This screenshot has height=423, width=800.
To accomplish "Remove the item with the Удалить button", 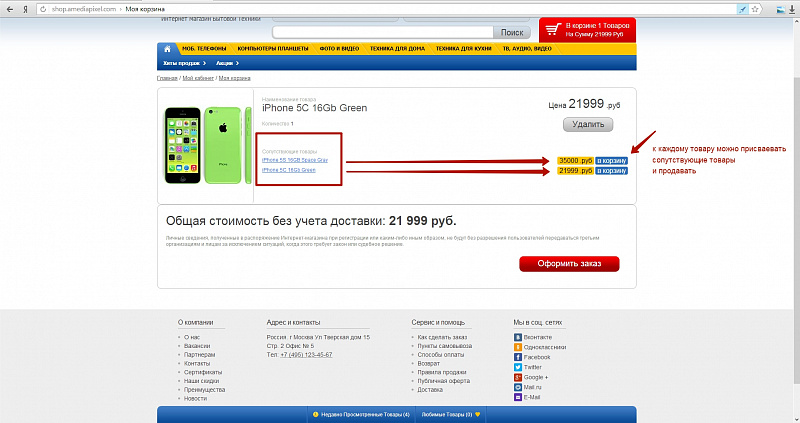I will pyautogui.click(x=588, y=125).
